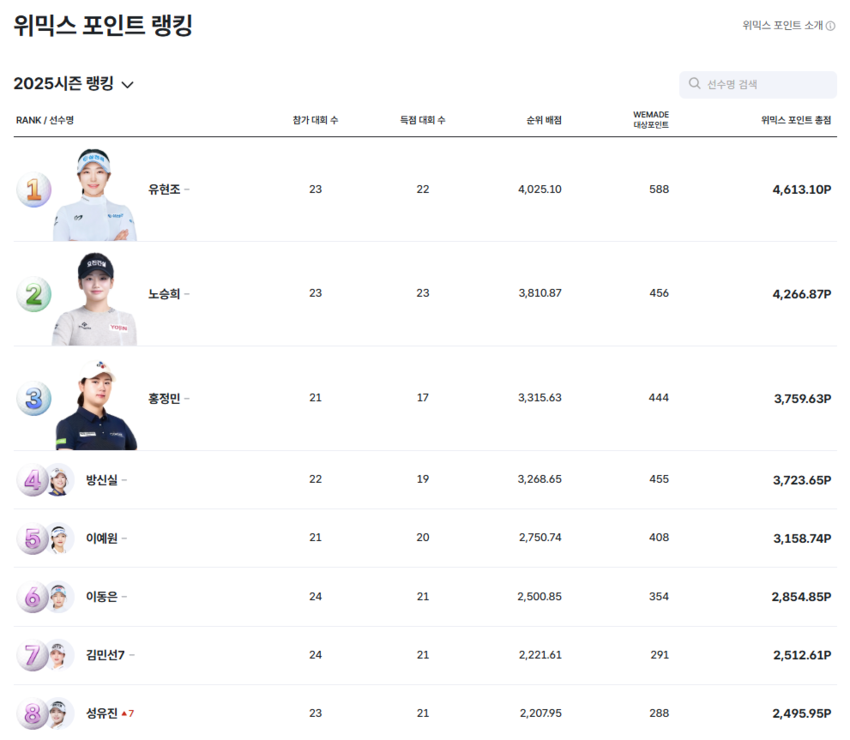Open player 성유진's name link
Screen dimensions: 850x740
tap(102, 714)
